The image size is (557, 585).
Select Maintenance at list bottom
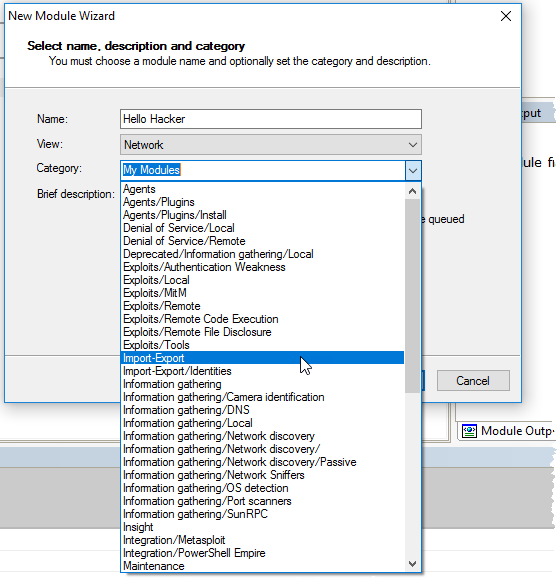[263, 566]
